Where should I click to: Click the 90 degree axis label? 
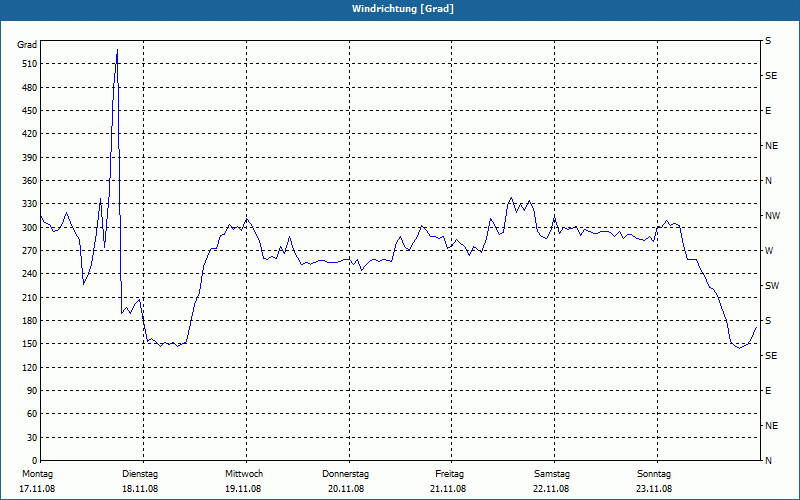coord(32,391)
